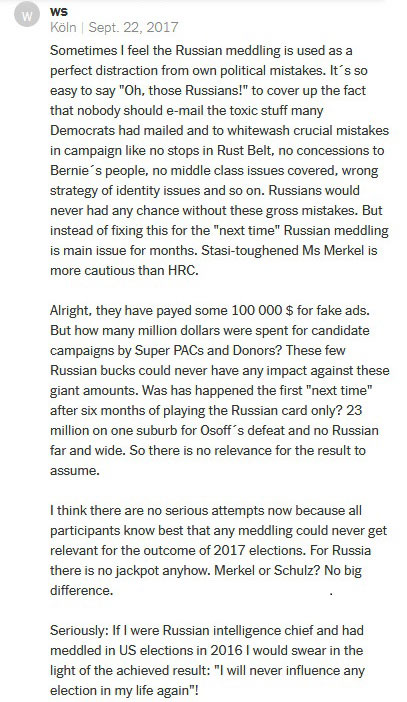Click the gray W avatar icon

point(27,16)
